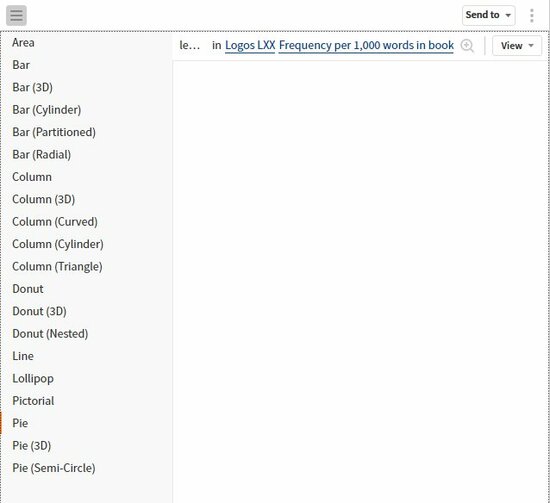Switch to Column (Triangle) chart
Image resolution: width=550 pixels, height=503 pixels.
[x=57, y=267]
